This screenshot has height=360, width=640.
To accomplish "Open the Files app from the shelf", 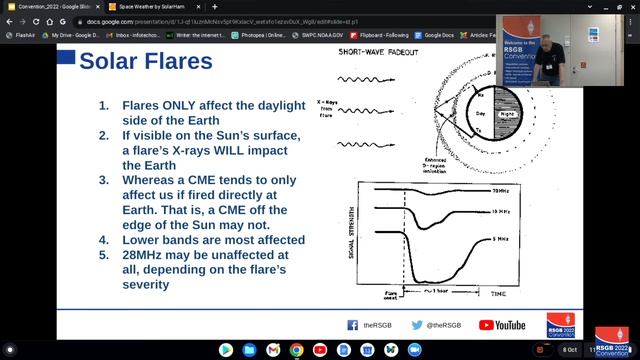I will (249, 350).
